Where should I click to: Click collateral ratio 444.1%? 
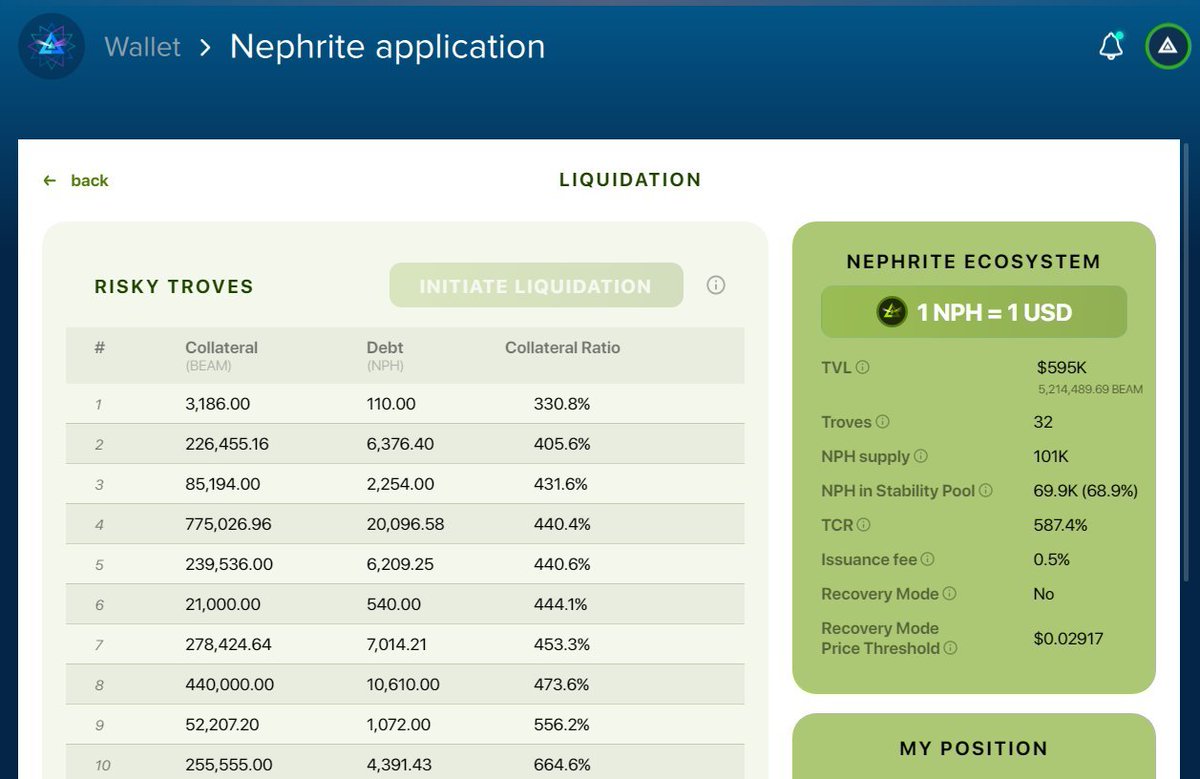(561, 604)
